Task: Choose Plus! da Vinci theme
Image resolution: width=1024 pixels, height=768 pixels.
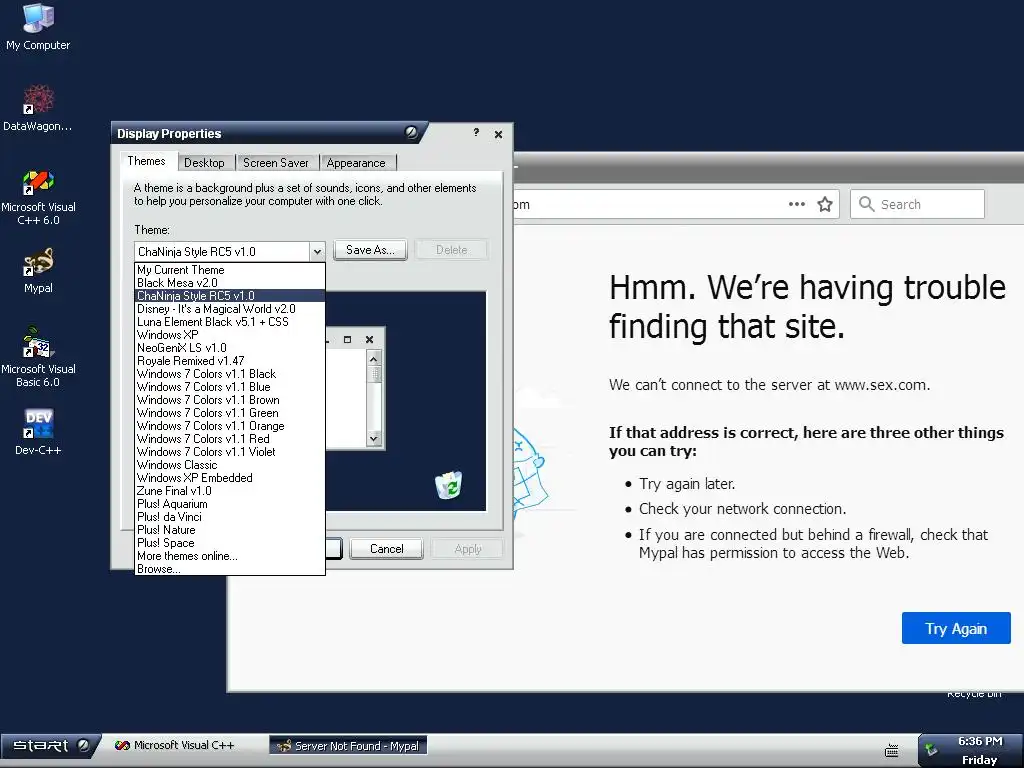Action: pos(230,517)
